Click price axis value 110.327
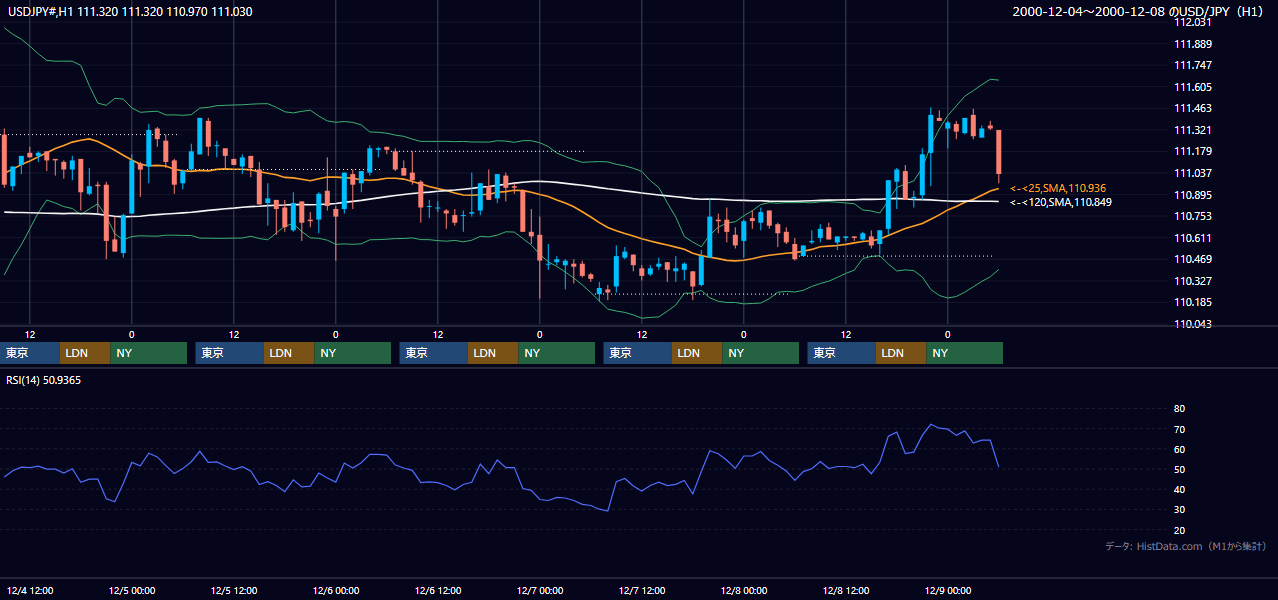 1193,281
